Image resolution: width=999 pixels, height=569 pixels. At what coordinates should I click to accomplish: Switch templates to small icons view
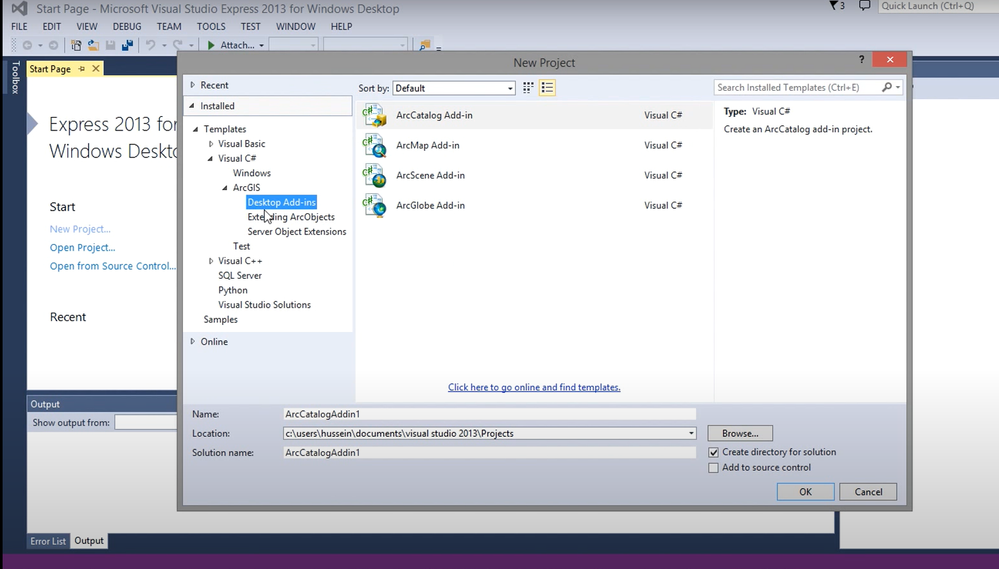[528, 88]
